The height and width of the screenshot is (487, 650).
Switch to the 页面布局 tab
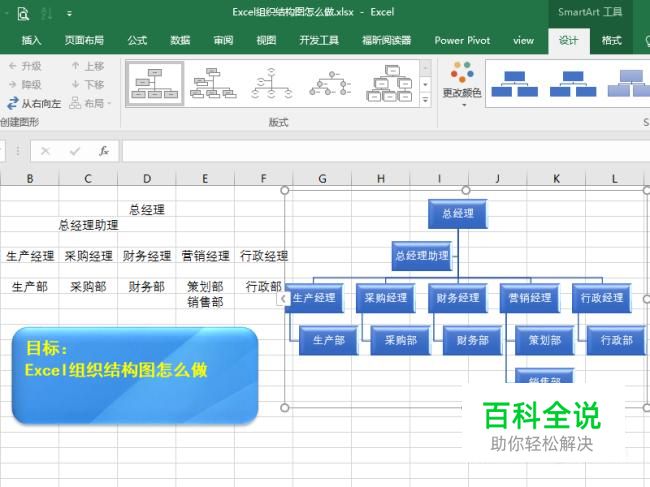pyautogui.click(x=84, y=40)
